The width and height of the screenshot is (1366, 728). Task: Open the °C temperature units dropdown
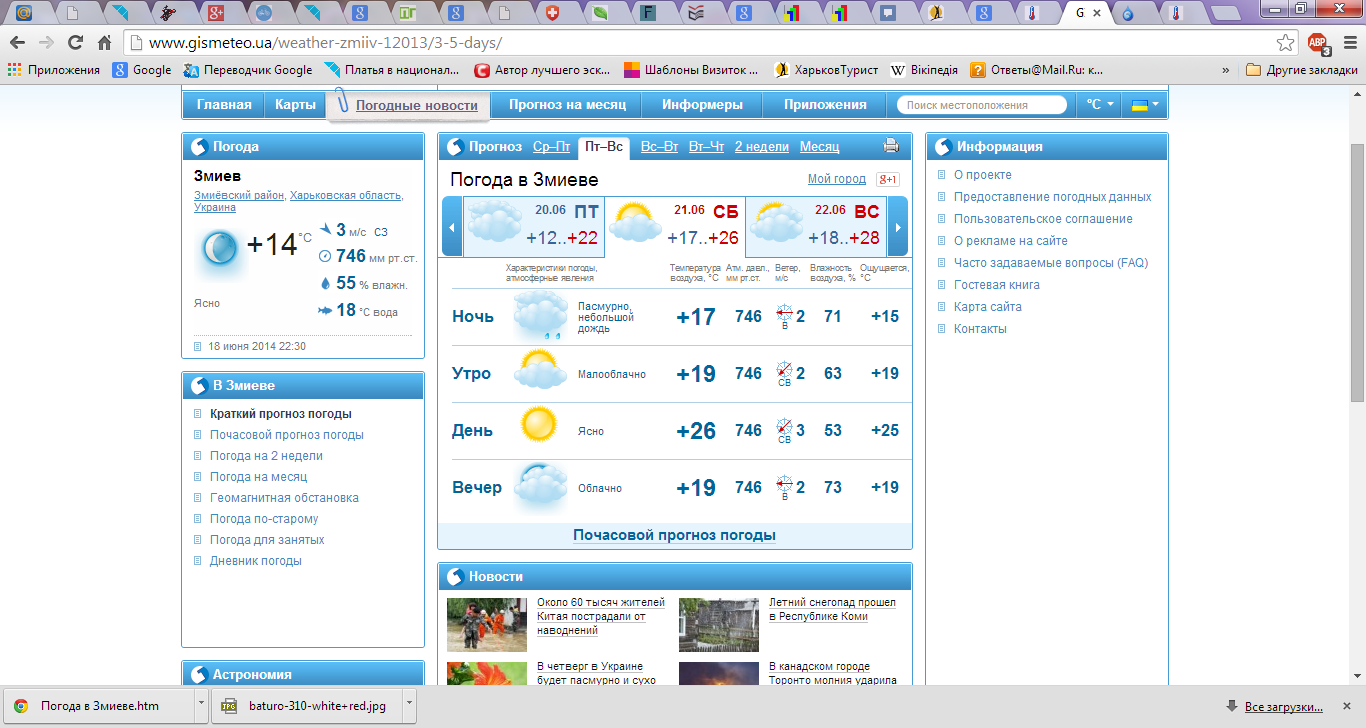coord(1099,105)
